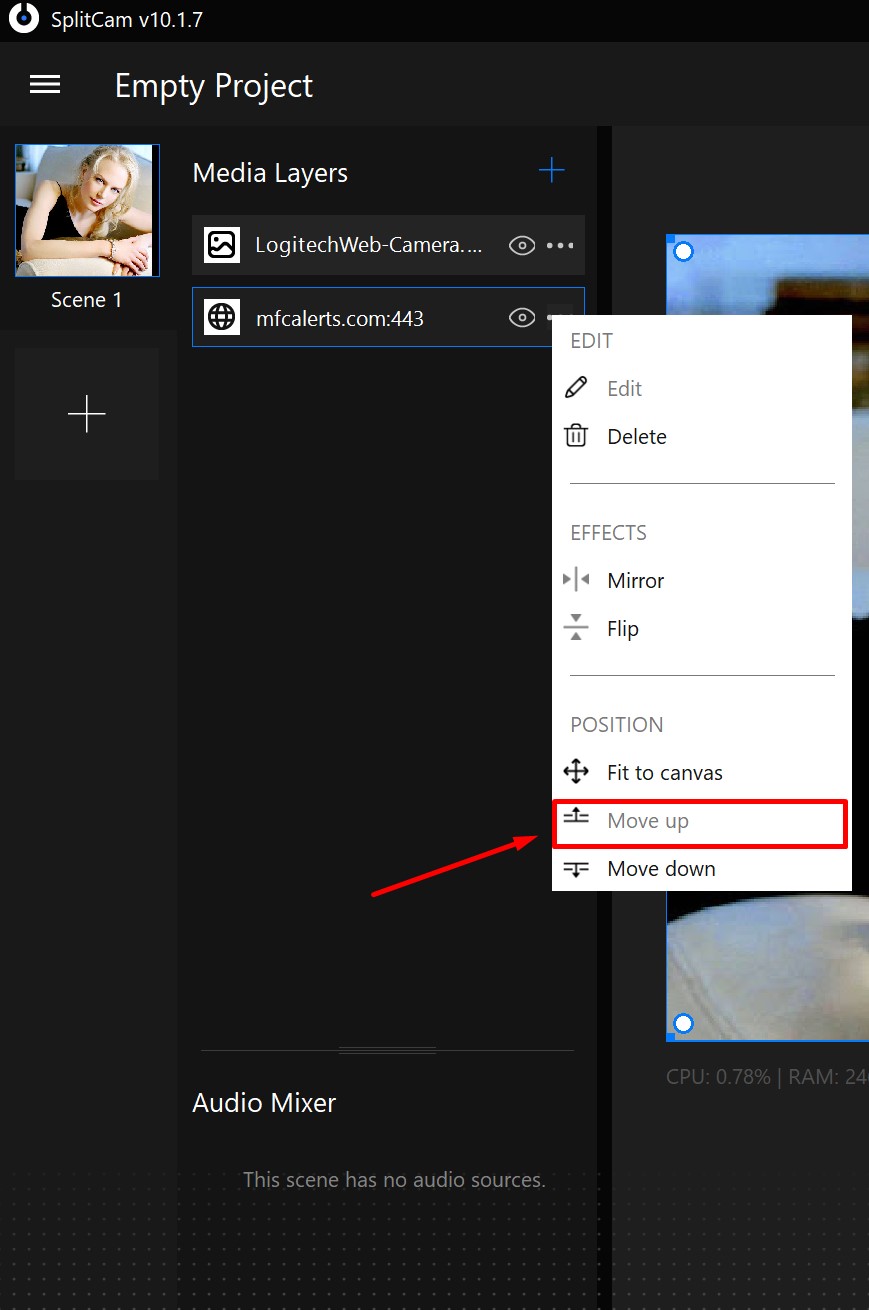
Task: Click the Delete trash icon
Action: point(576,435)
